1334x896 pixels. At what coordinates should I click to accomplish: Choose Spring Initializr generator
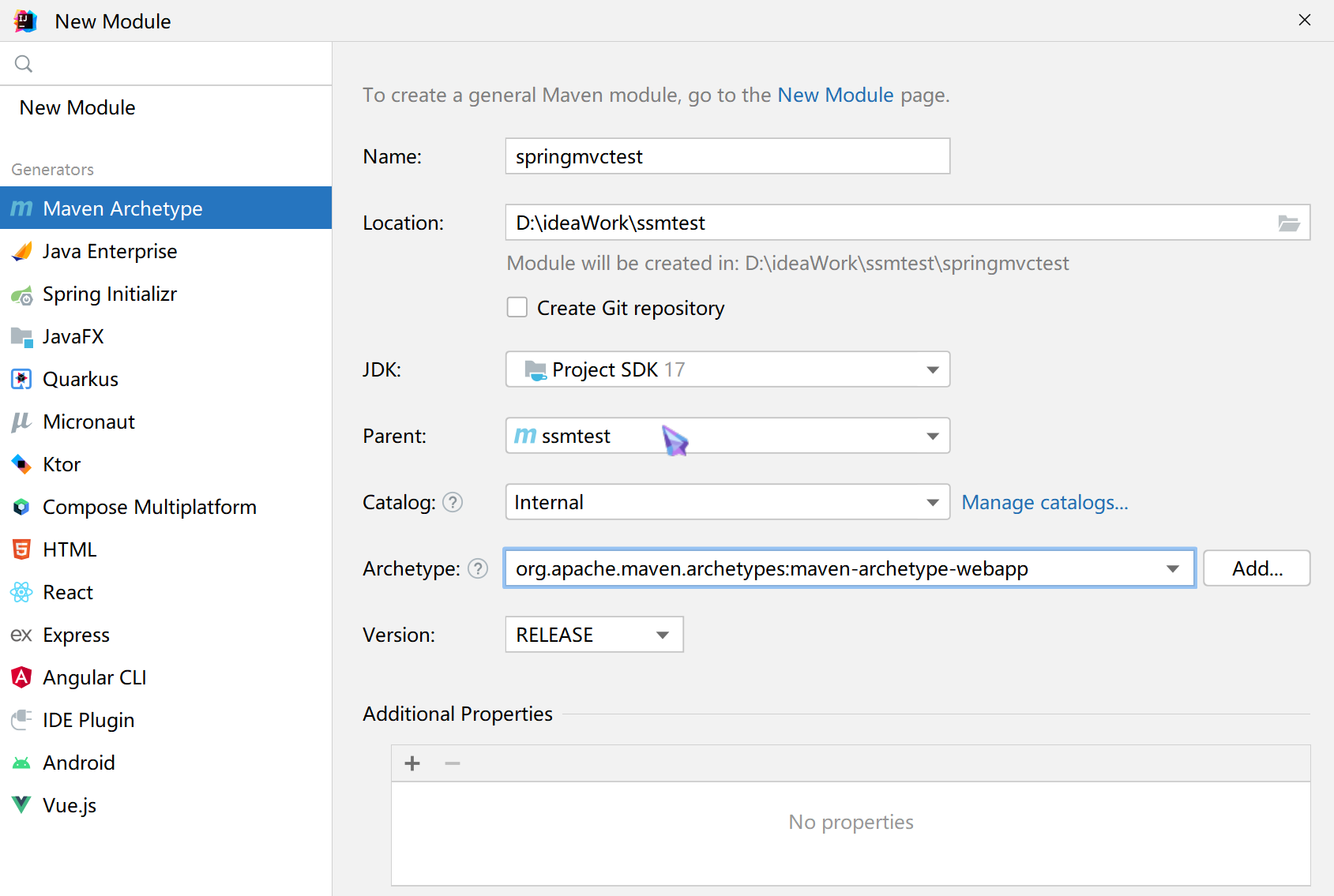pyautogui.click(x=166, y=294)
